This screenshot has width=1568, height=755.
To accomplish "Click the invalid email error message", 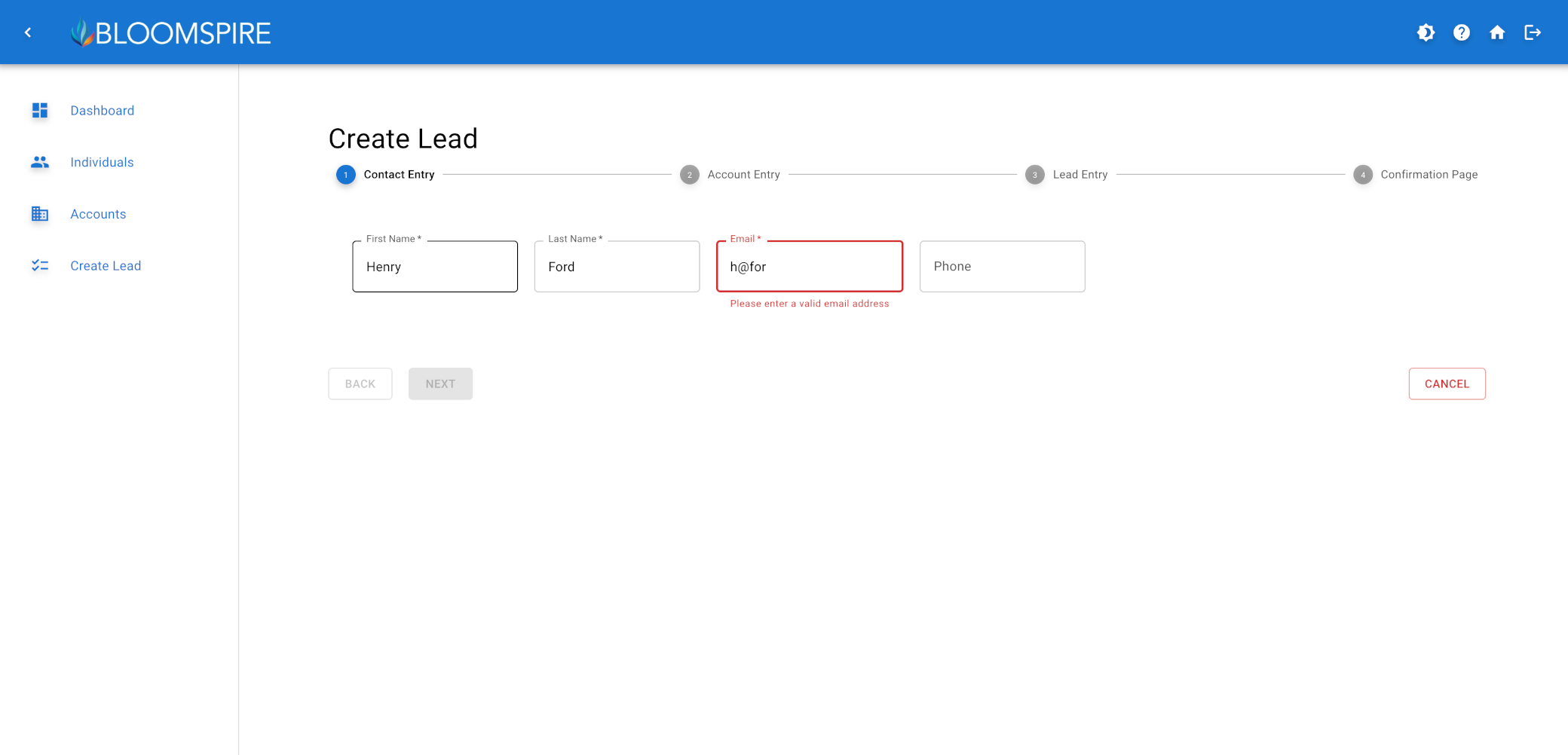I will pos(810,304).
